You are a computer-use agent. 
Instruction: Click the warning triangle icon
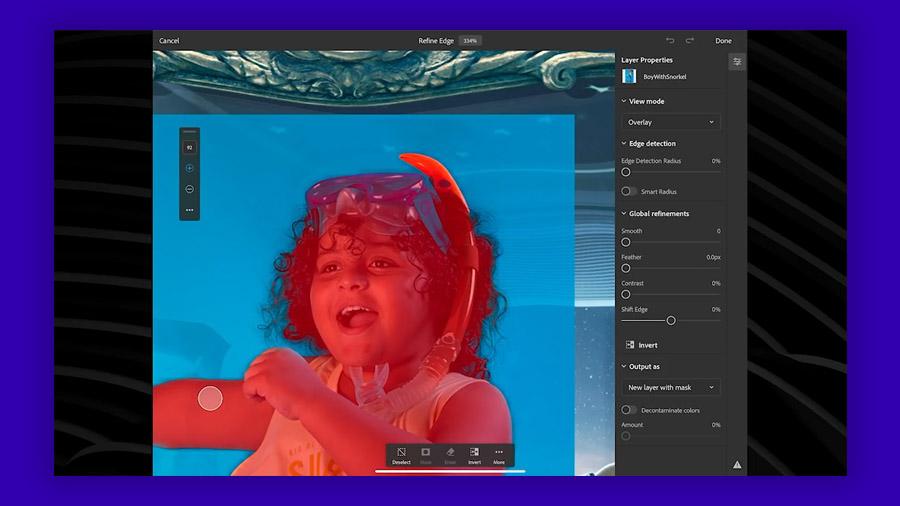pos(737,465)
